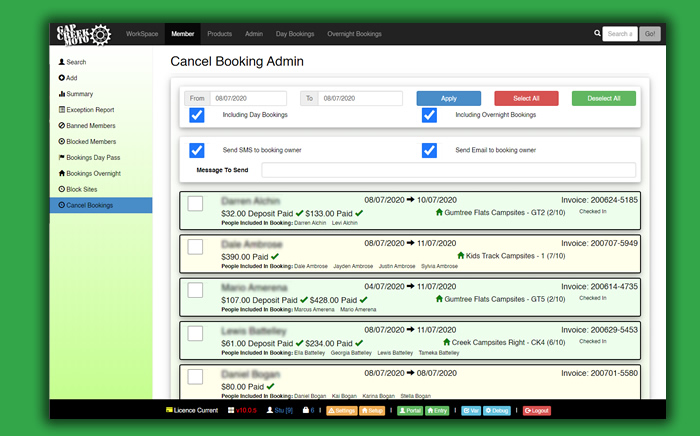
Task: Click Checked In label for invoice 200629-5453
Action: [x=593, y=341]
